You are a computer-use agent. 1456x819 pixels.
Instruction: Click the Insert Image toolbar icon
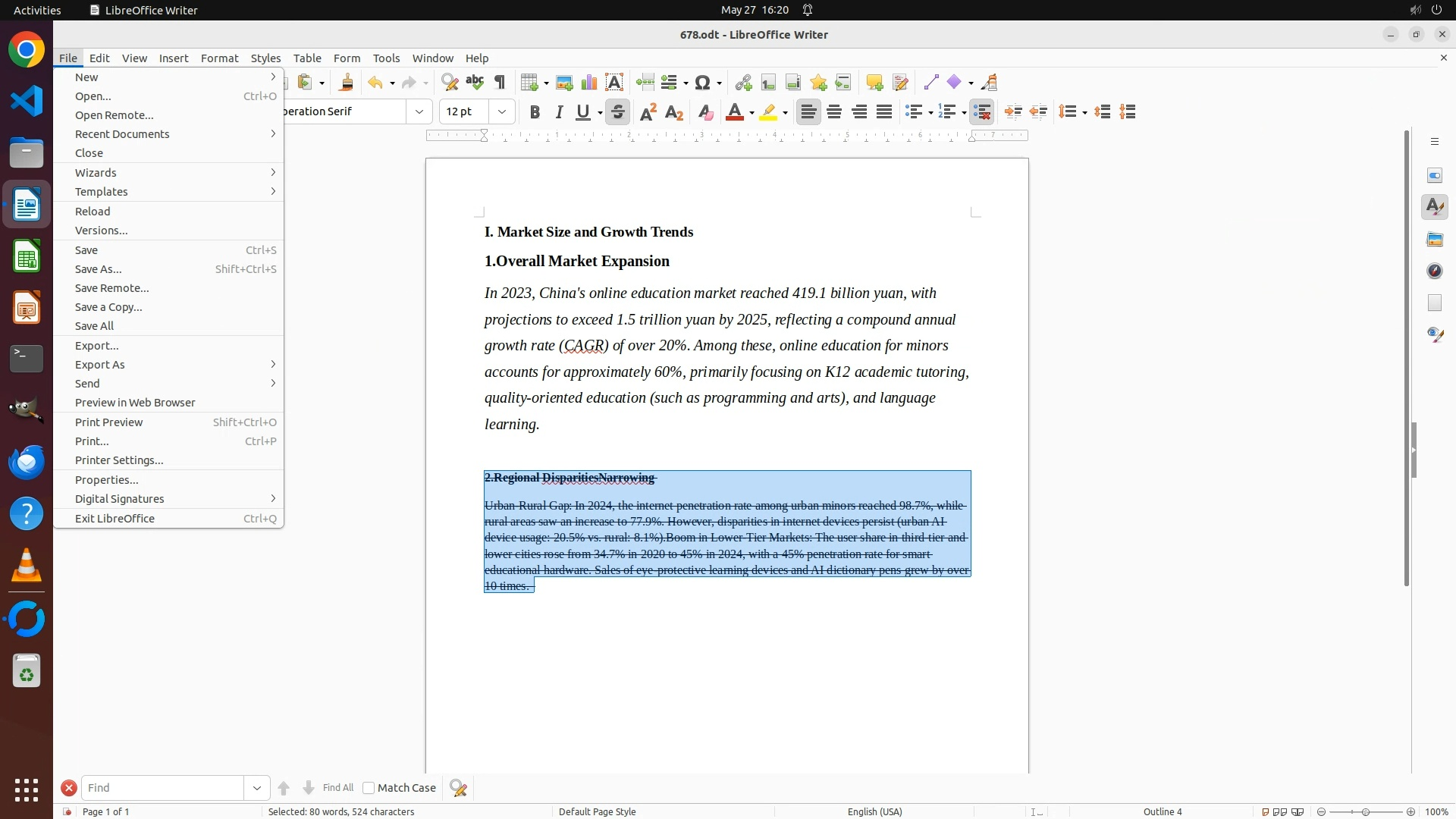point(563,83)
